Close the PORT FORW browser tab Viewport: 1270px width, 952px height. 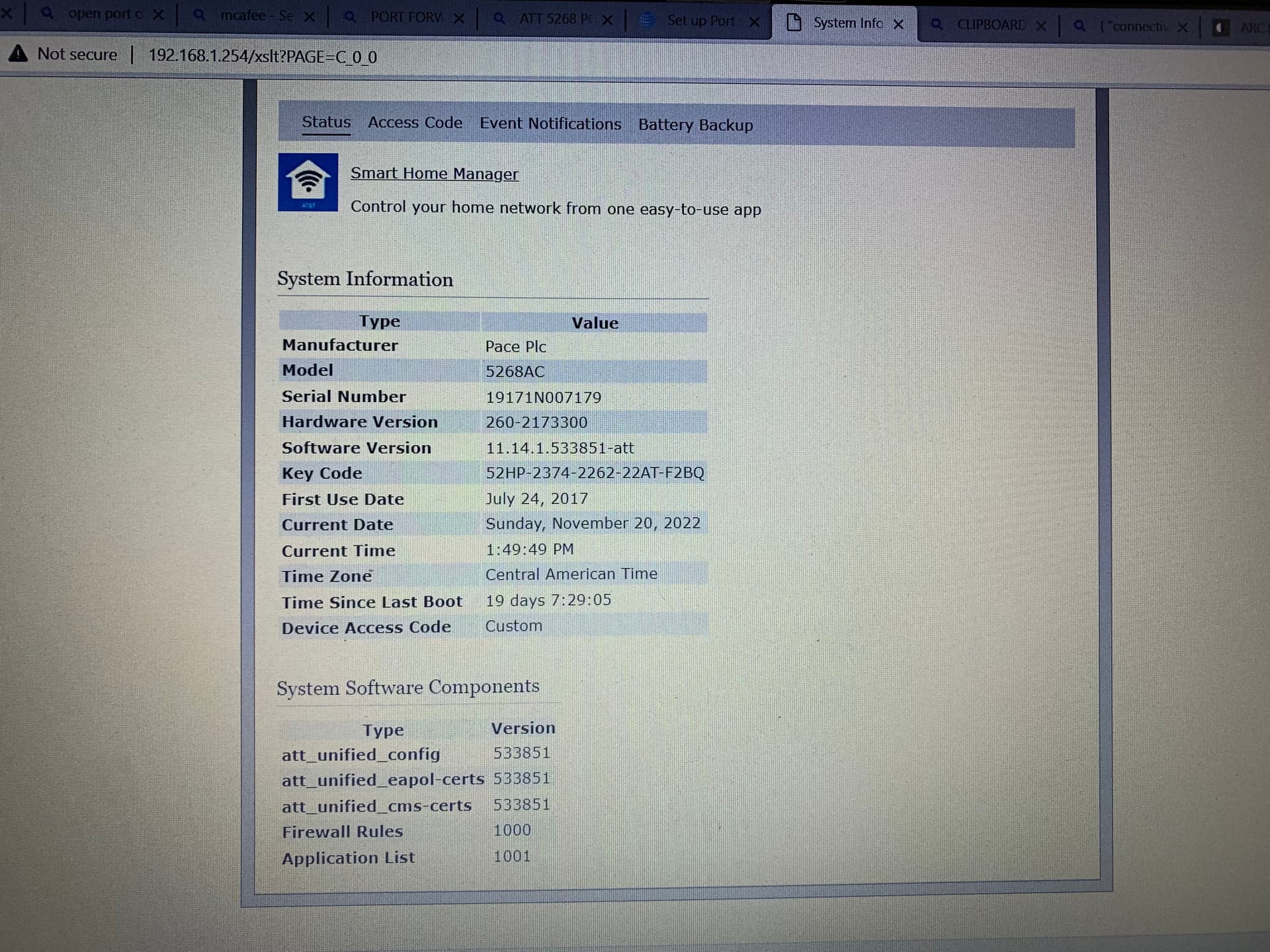coord(459,19)
